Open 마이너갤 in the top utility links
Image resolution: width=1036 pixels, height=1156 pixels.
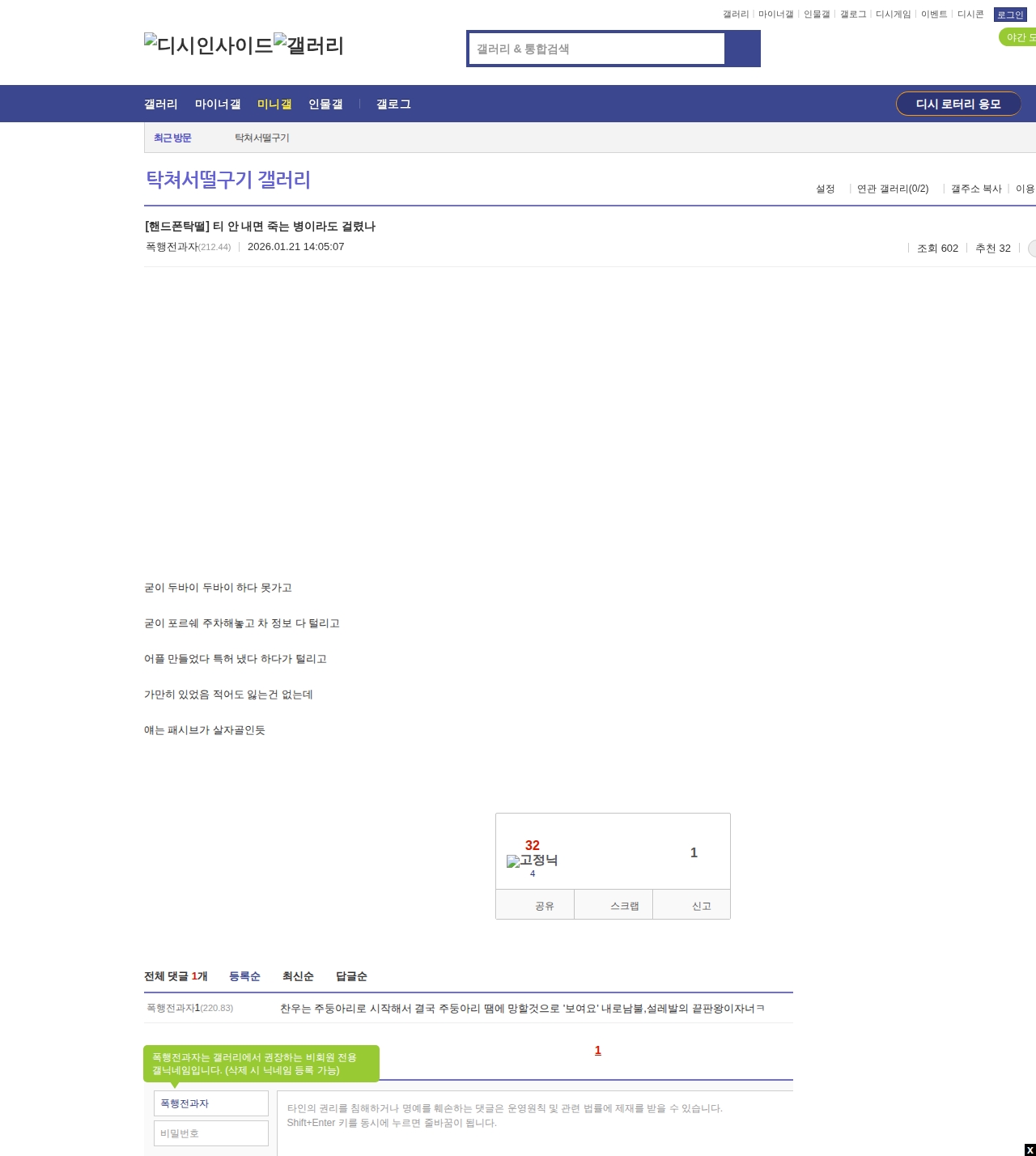click(775, 15)
